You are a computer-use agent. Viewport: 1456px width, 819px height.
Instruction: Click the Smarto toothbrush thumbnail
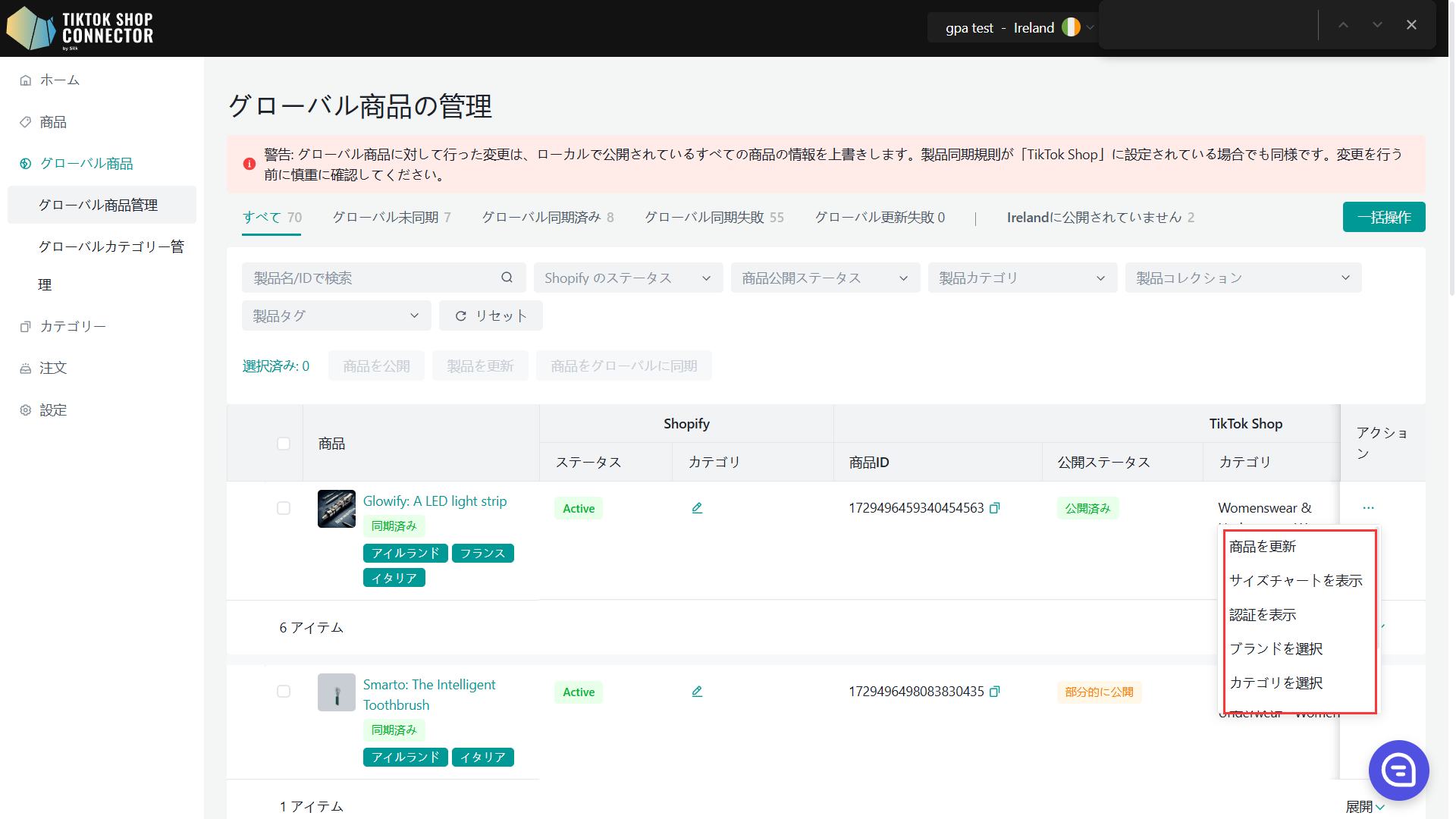click(x=337, y=692)
